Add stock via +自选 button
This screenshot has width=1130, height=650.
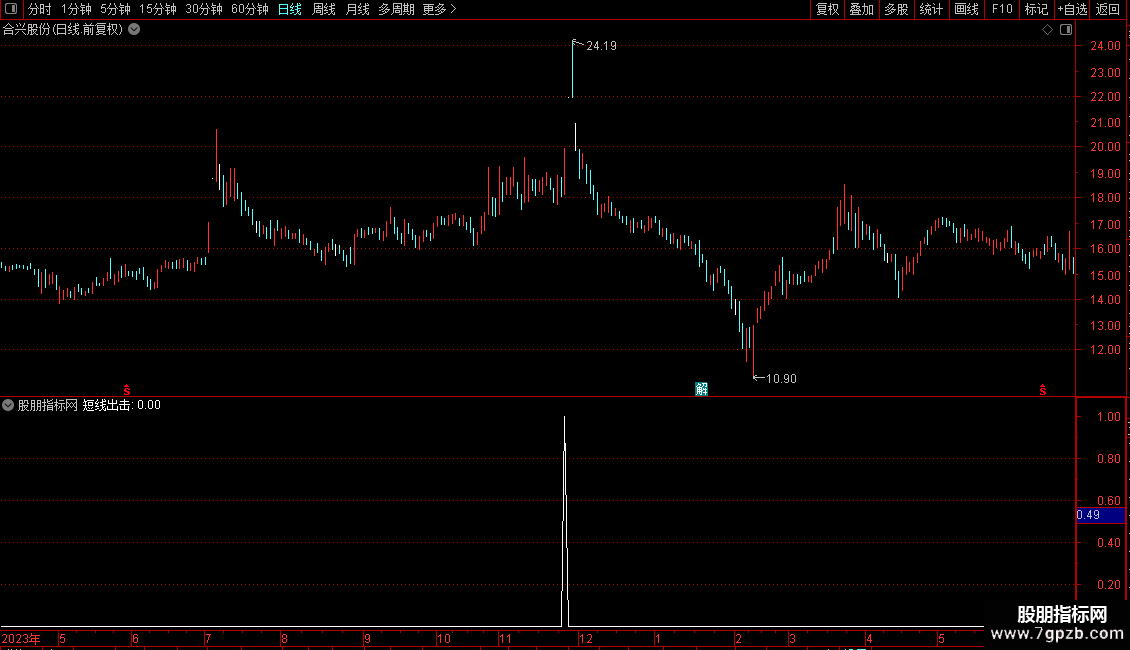pos(1072,9)
